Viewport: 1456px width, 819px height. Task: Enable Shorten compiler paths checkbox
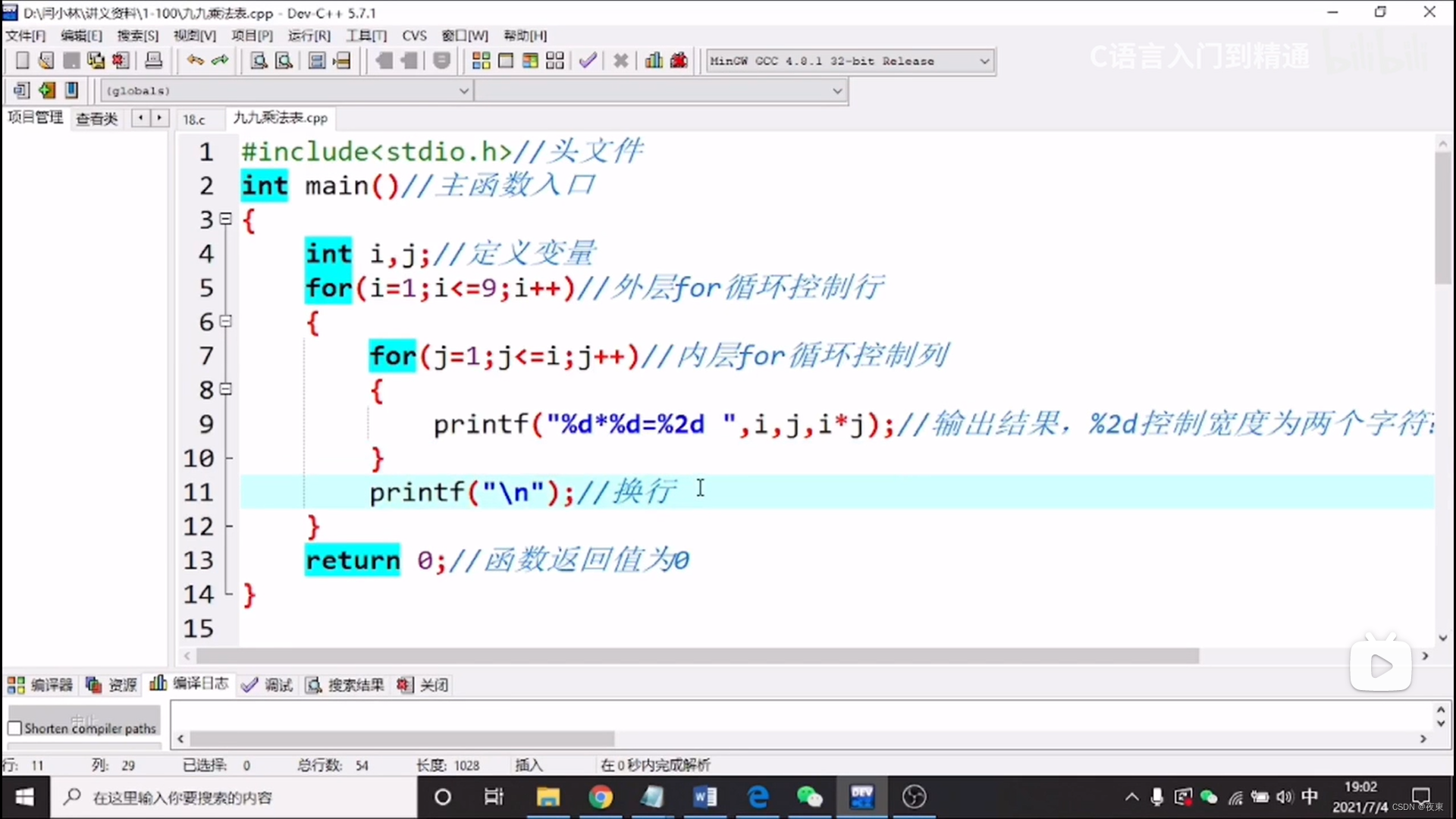(14, 728)
